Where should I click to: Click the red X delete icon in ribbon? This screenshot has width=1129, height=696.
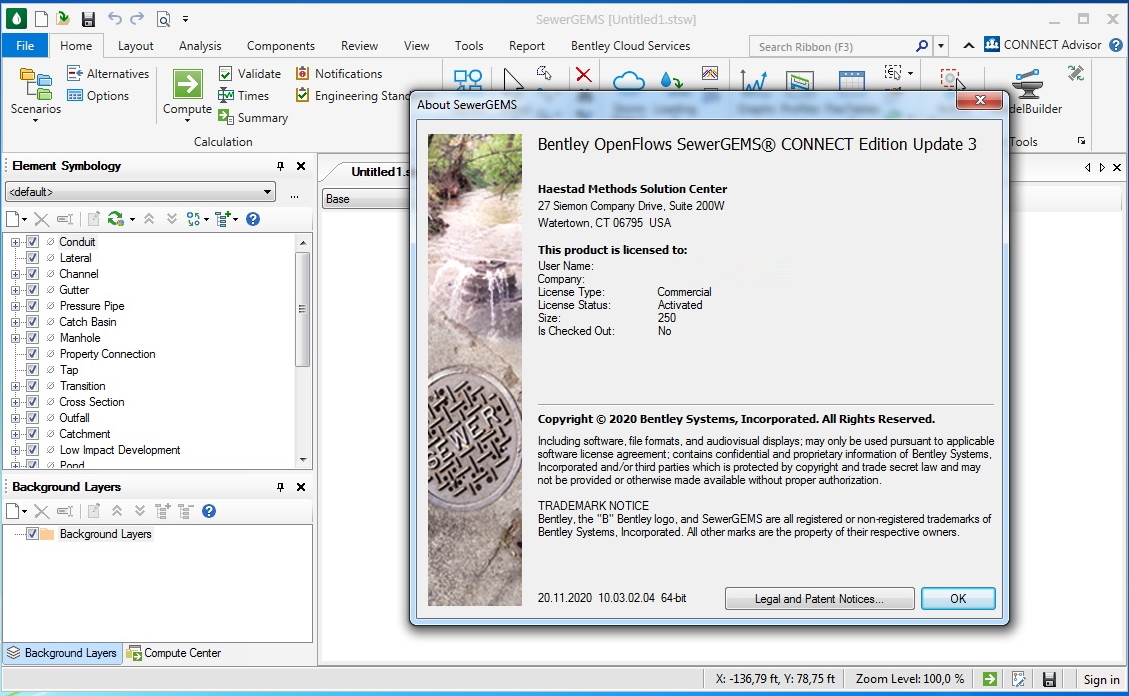583,74
